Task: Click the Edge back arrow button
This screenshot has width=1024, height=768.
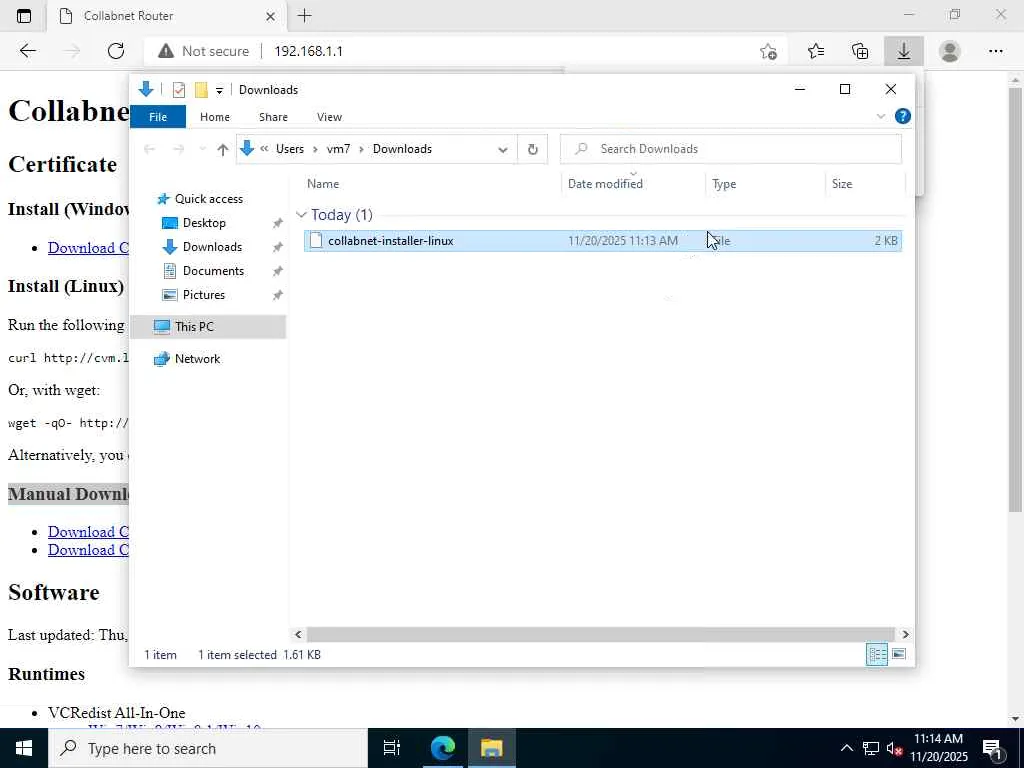Action: pos(27,51)
